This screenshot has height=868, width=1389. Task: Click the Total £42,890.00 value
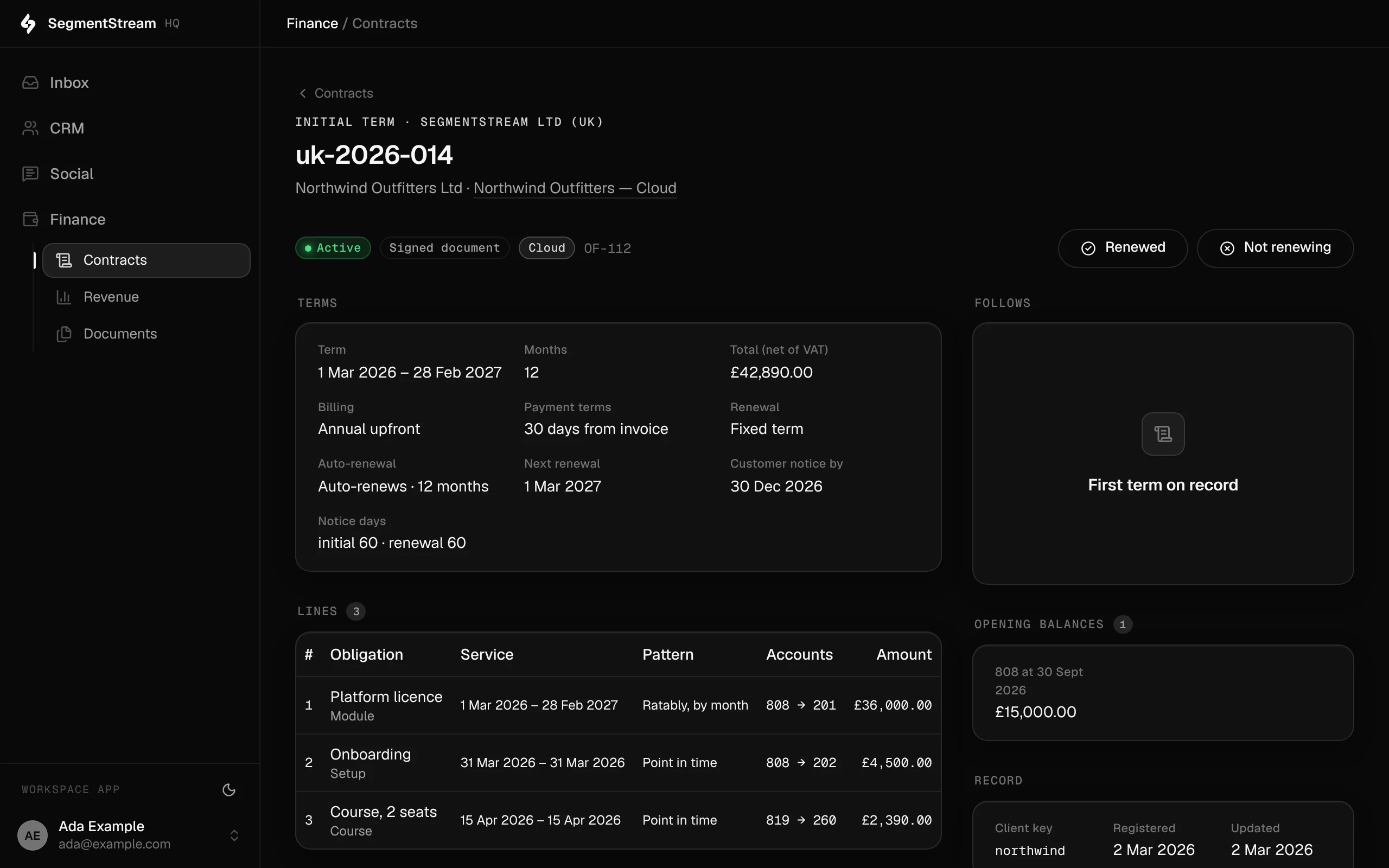click(772, 373)
